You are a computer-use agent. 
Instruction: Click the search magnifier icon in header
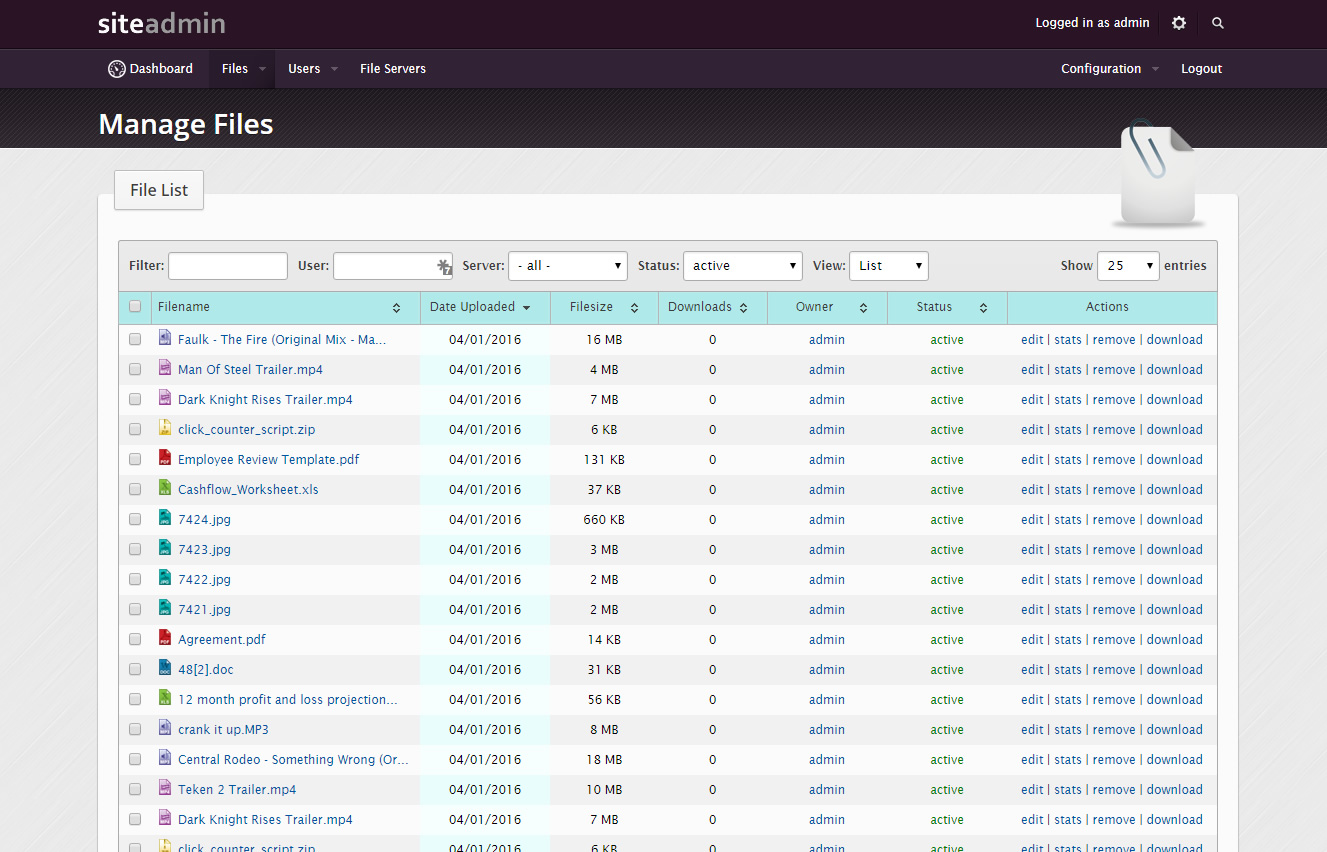(1217, 23)
